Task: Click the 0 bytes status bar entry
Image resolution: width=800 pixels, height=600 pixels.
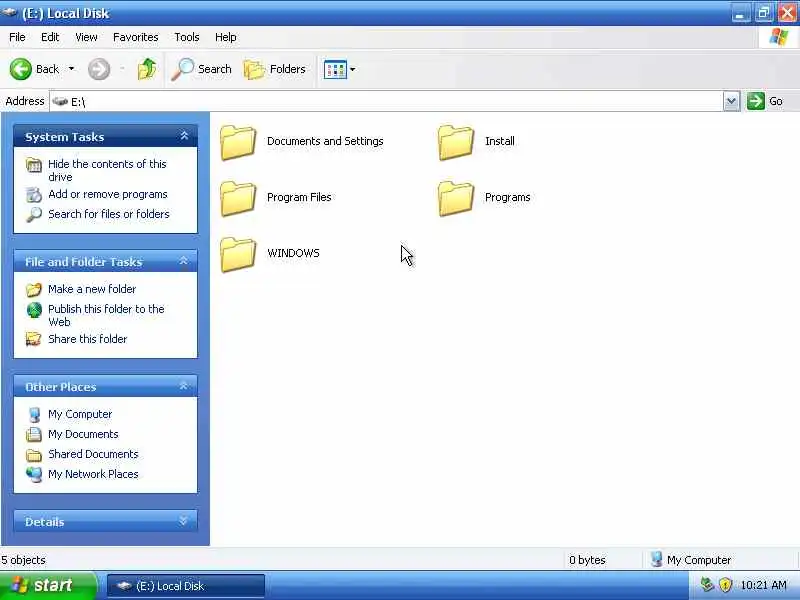Action: [587, 560]
